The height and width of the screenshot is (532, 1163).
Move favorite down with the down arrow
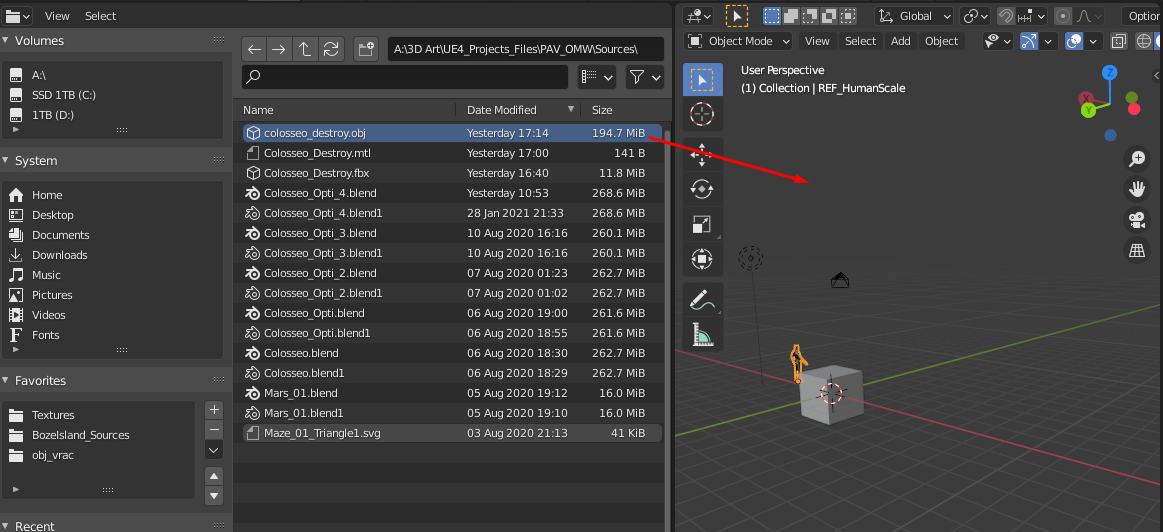pos(214,496)
